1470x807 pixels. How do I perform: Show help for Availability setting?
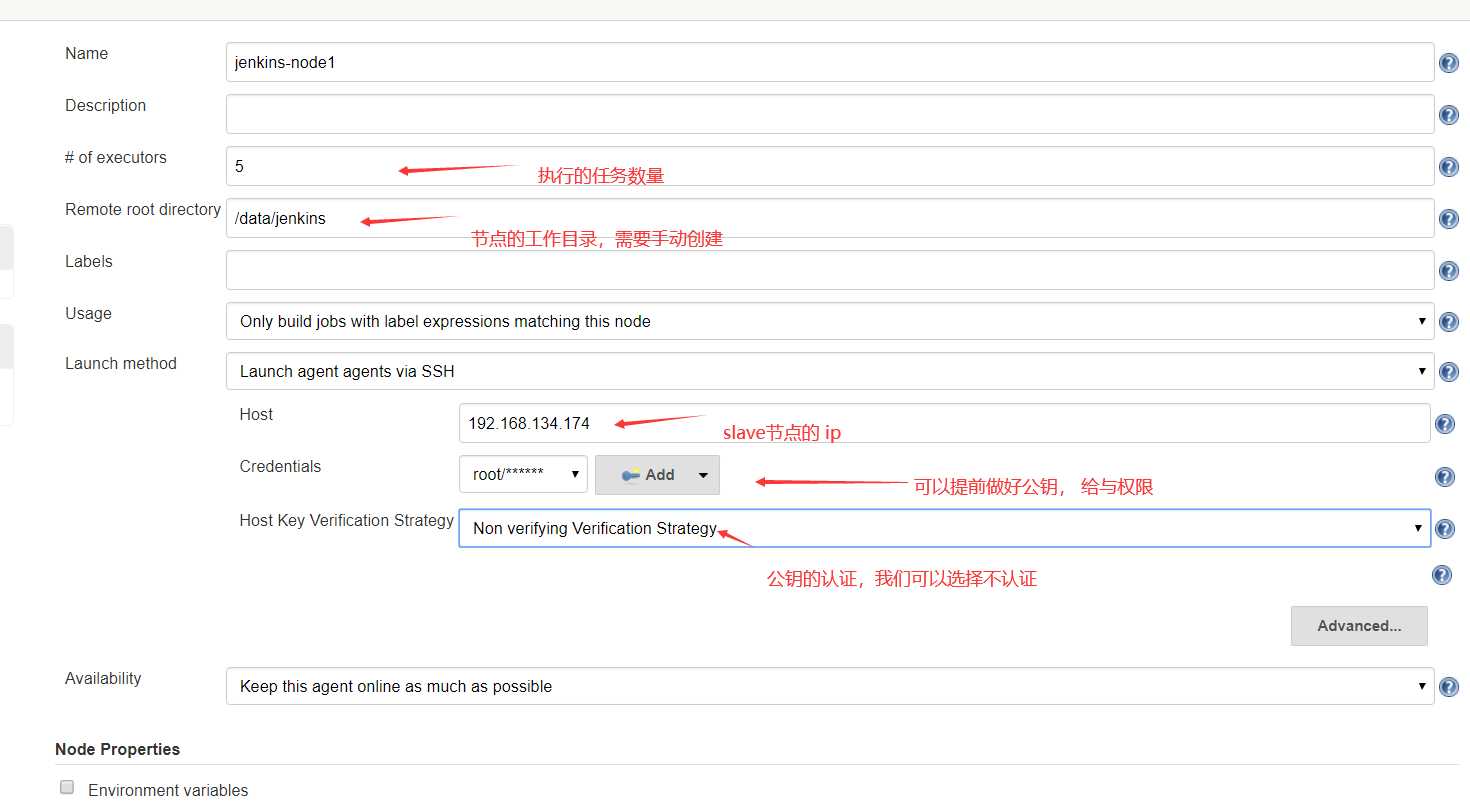pyautogui.click(x=1448, y=687)
